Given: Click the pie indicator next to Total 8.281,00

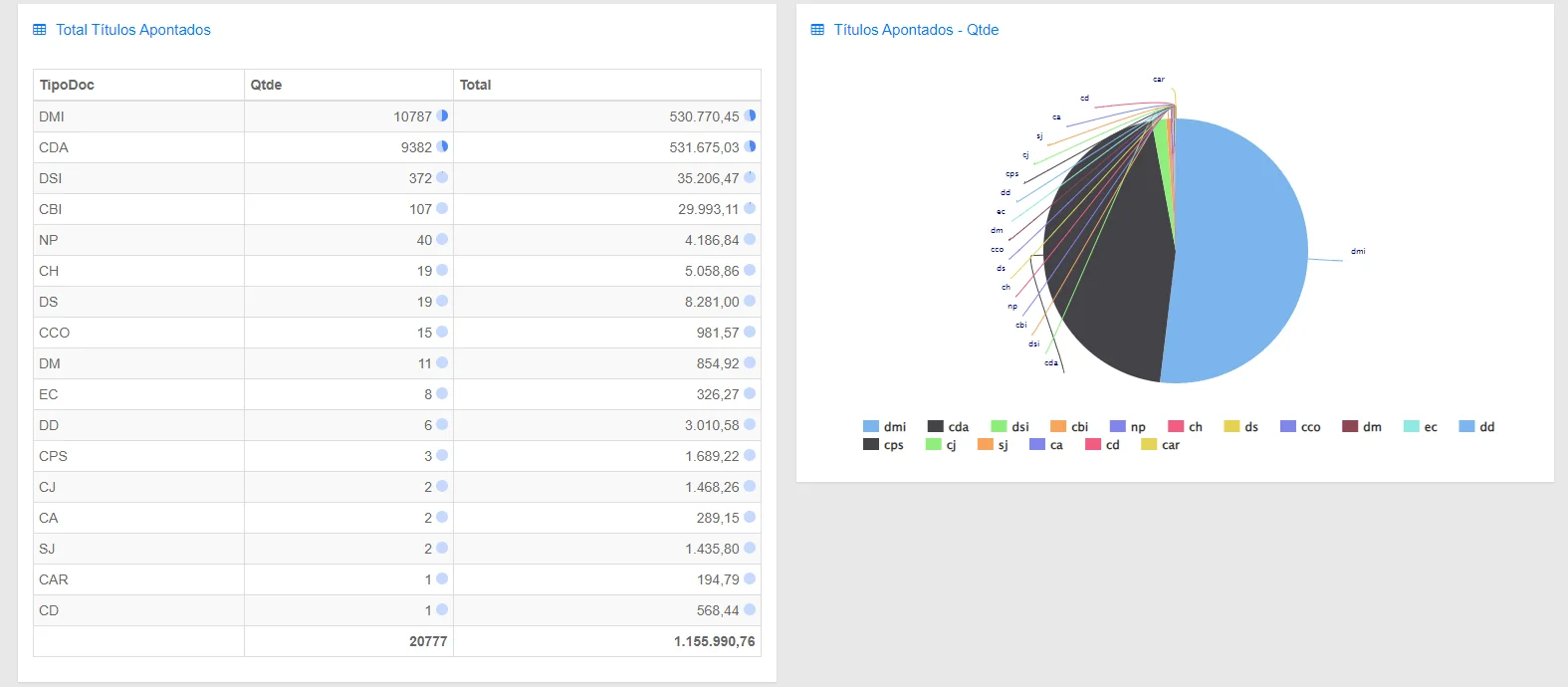Looking at the screenshot, I should (750, 301).
